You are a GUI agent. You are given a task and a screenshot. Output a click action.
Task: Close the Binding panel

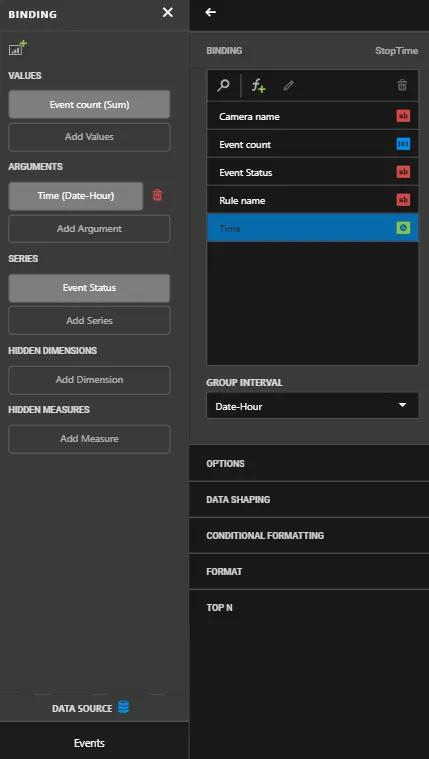pos(168,13)
